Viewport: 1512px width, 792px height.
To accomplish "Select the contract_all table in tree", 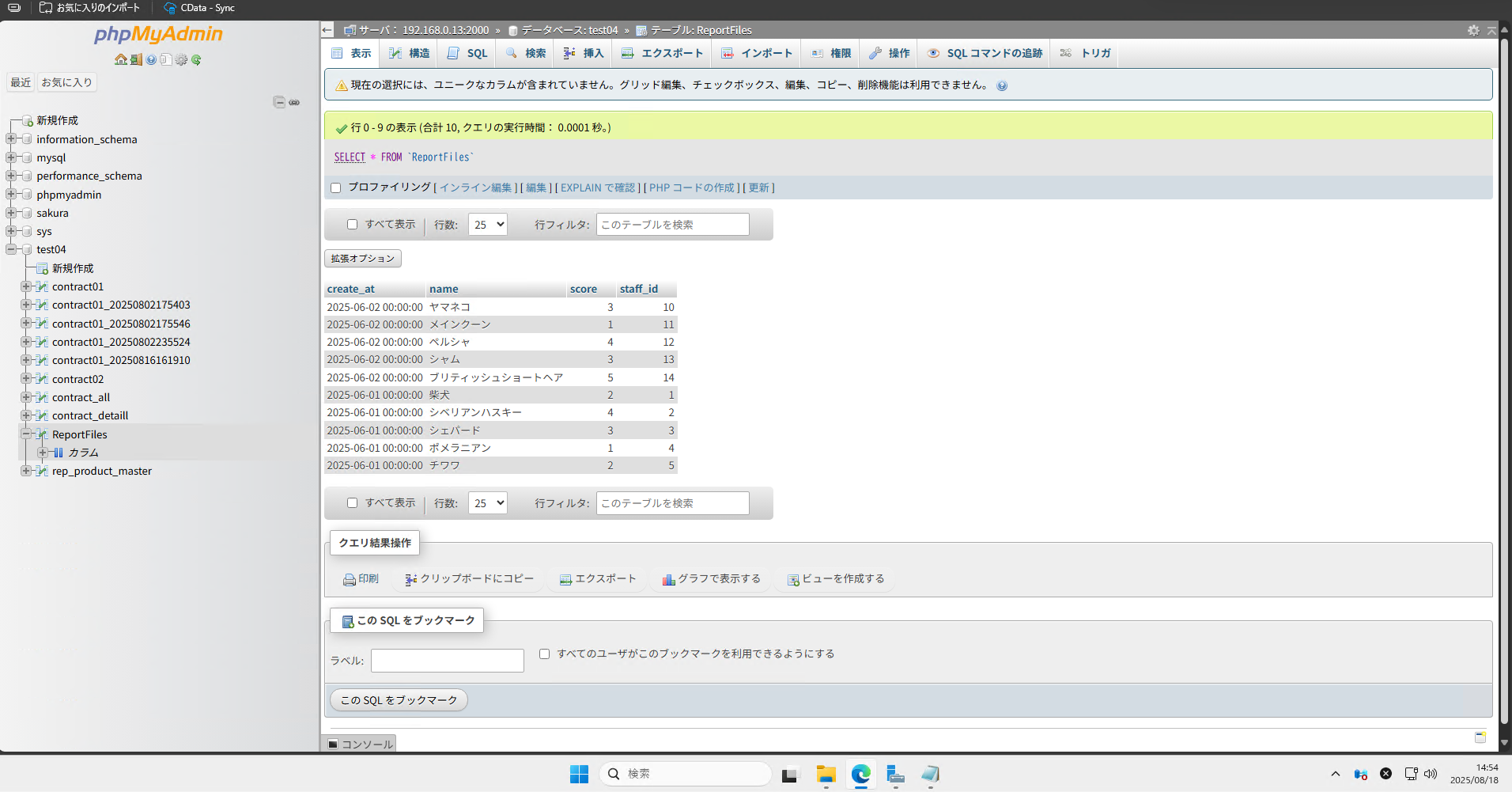I will (81, 397).
